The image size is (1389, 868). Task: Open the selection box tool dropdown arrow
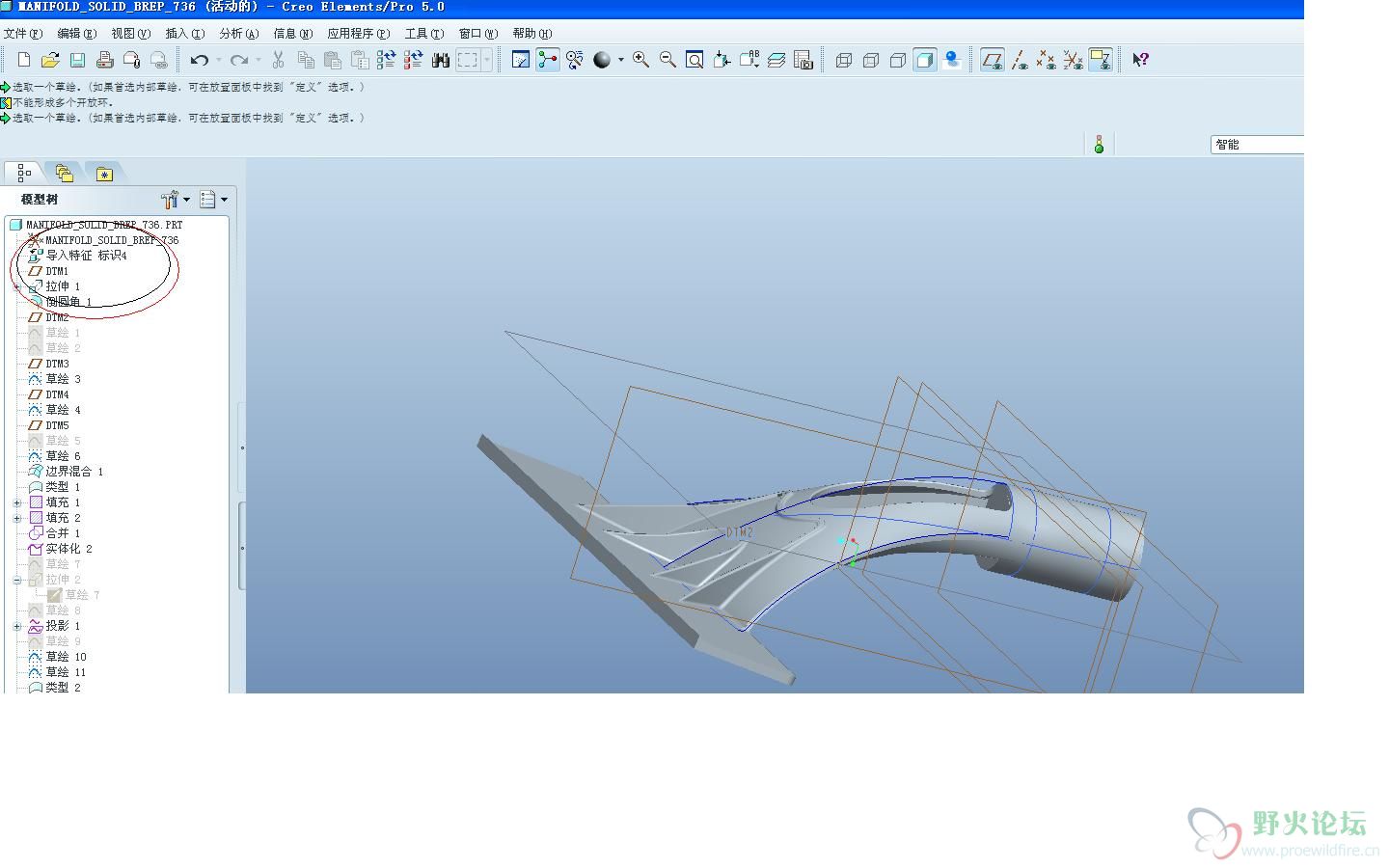click(x=487, y=60)
